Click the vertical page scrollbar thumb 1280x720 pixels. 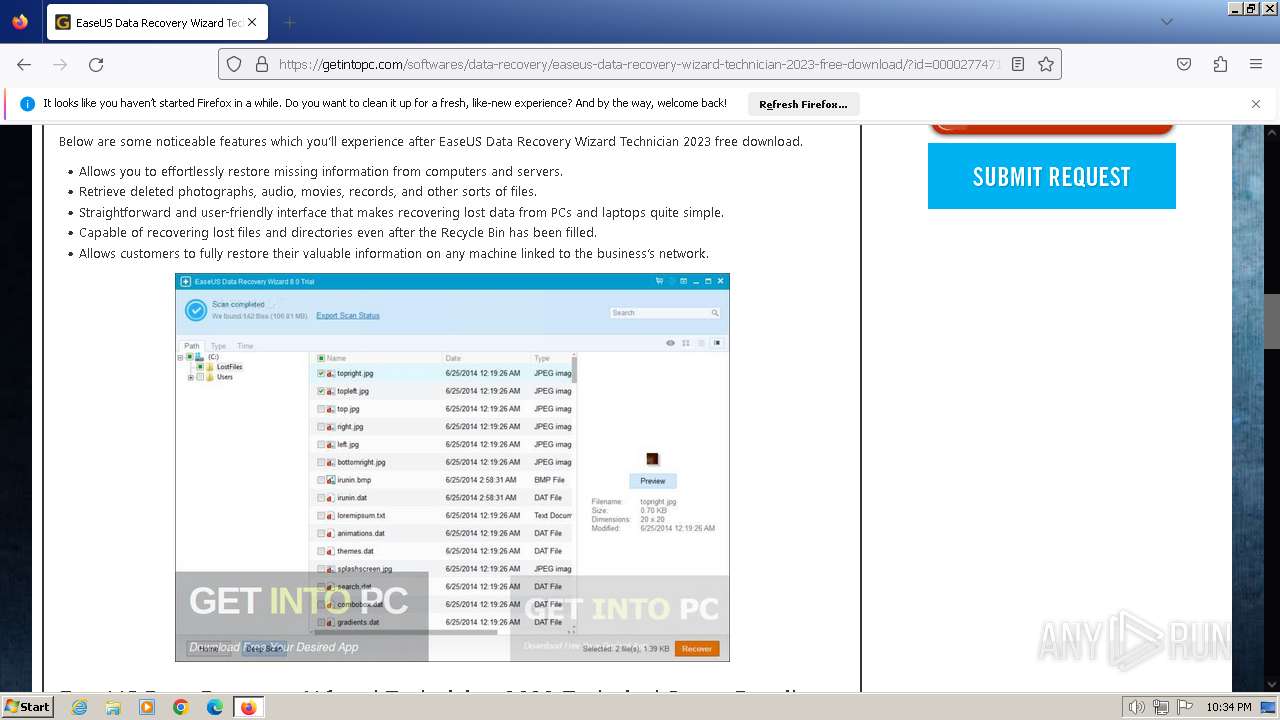tap(1272, 320)
